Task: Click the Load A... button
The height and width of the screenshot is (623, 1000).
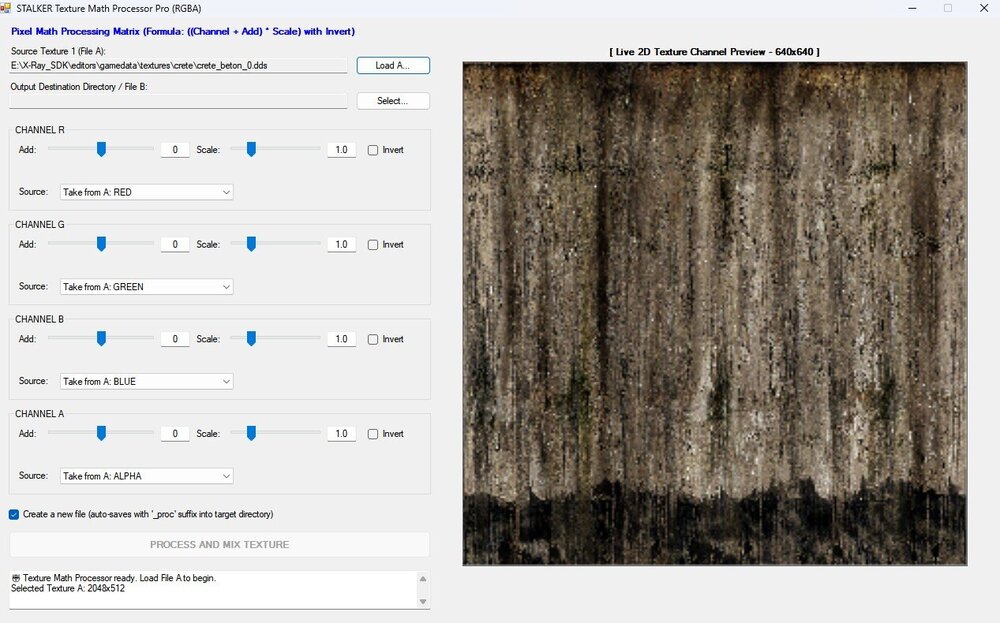Action: pyautogui.click(x=393, y=66)
